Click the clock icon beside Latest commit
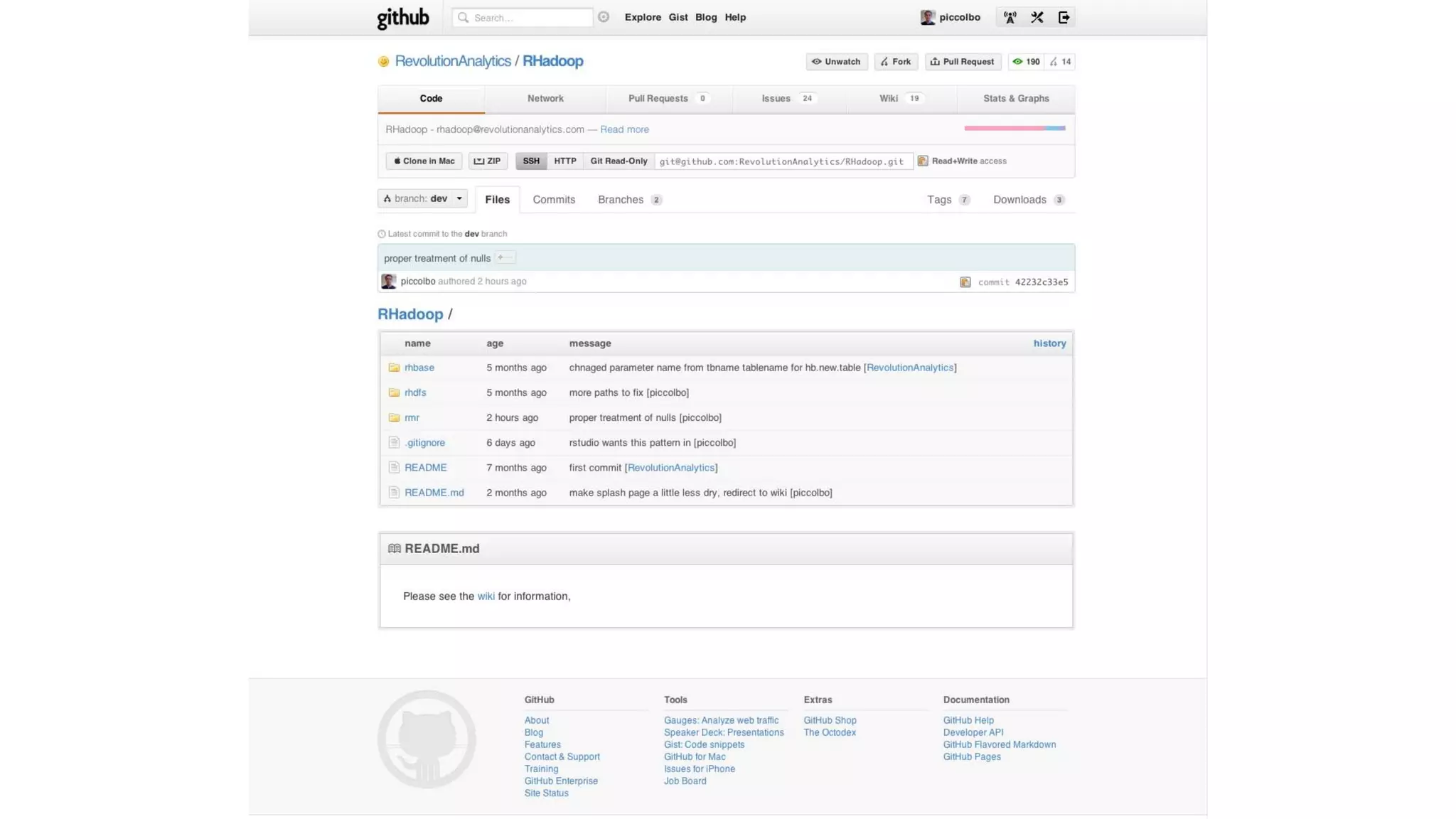This screenshot has width=1456, height=819. tap(382, 234)
